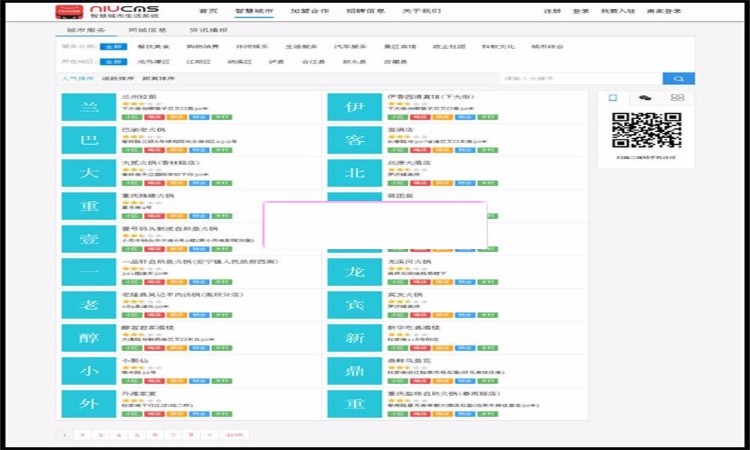Image resolution: width=750 pixels, height=450 pixels.
Task: Select 全部 in the 服务分类 row
Action: 113,47
